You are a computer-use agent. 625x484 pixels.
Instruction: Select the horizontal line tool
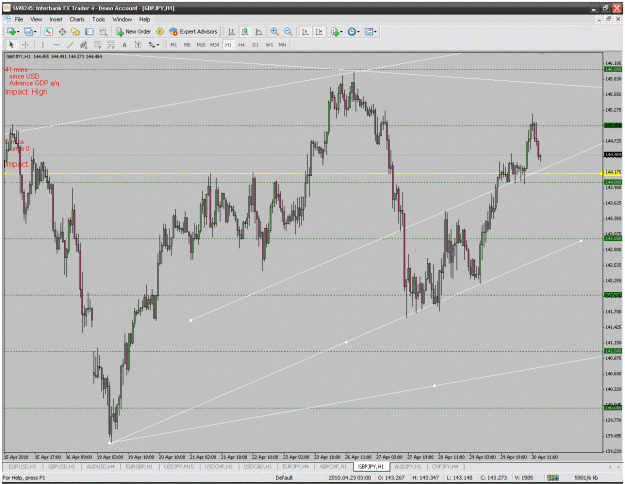click(57, 45)
